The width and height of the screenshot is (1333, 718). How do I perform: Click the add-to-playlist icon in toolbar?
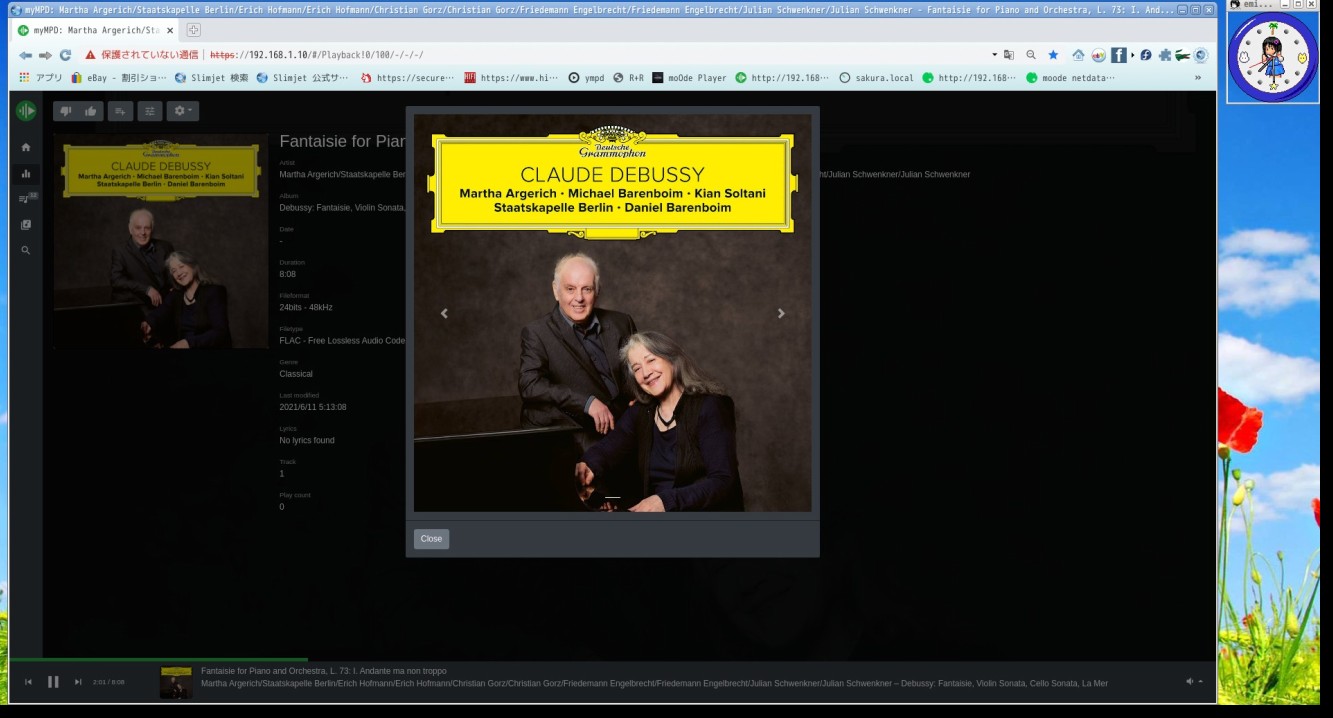(x=120, y=110)
